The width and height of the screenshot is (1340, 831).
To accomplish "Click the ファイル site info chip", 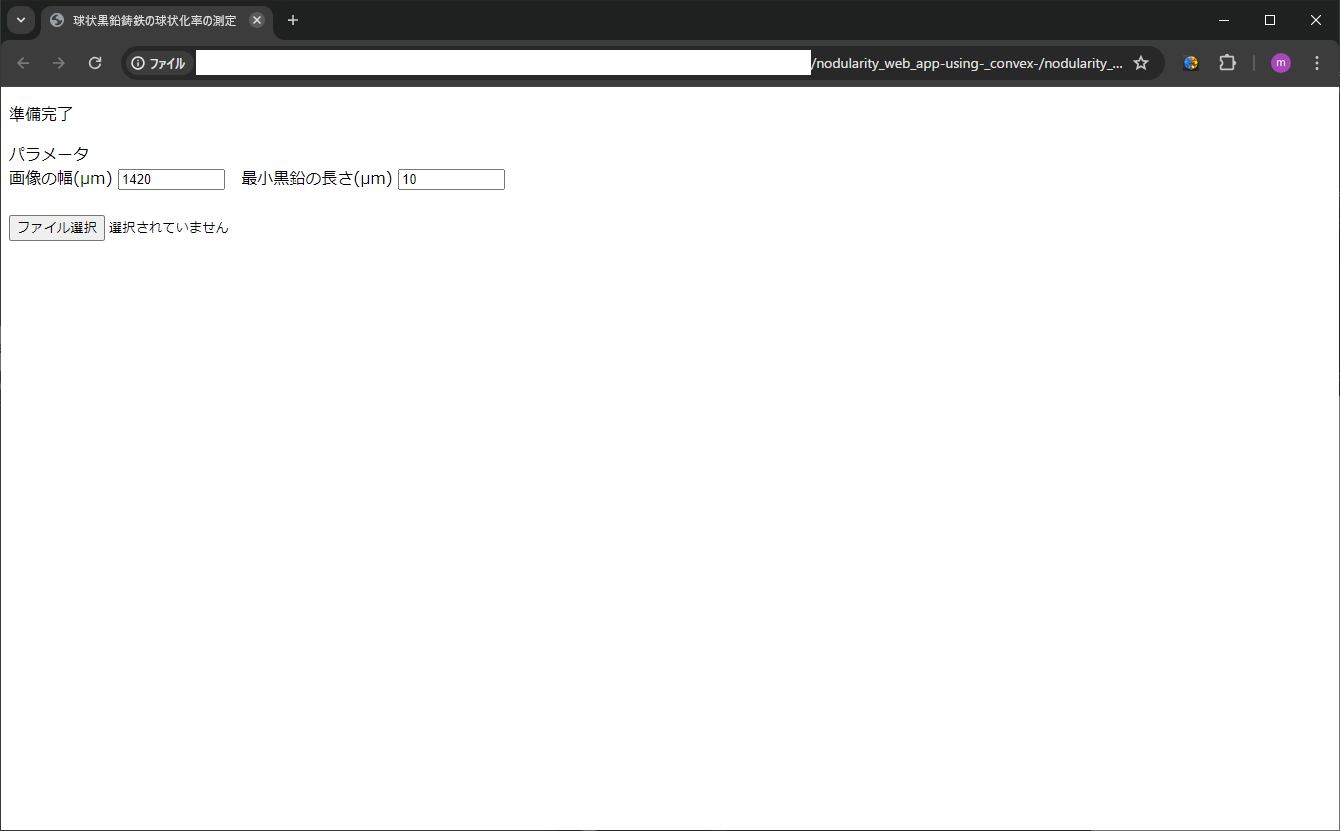I will [158, 63].
